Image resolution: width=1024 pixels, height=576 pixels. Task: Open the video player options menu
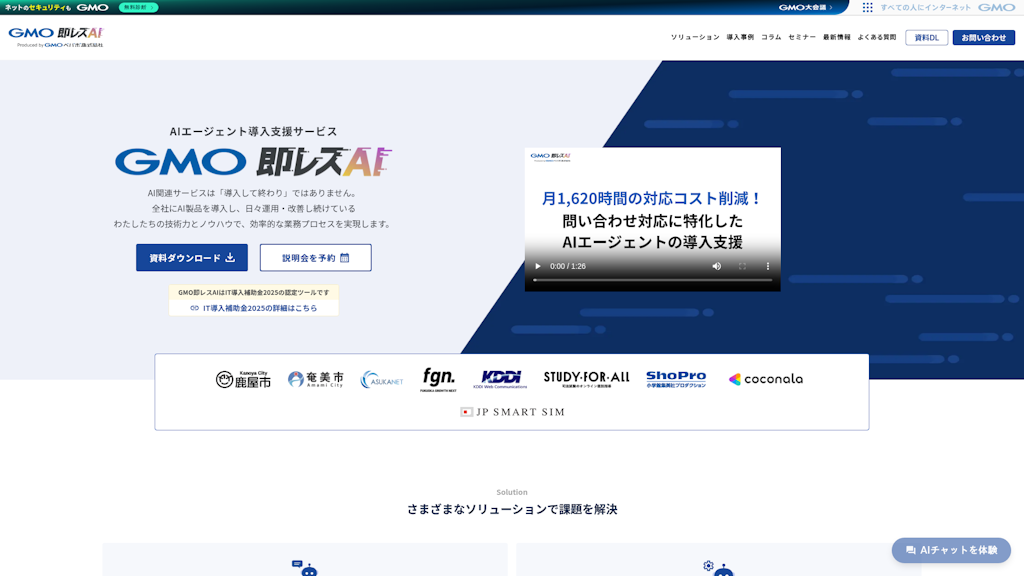768,266
